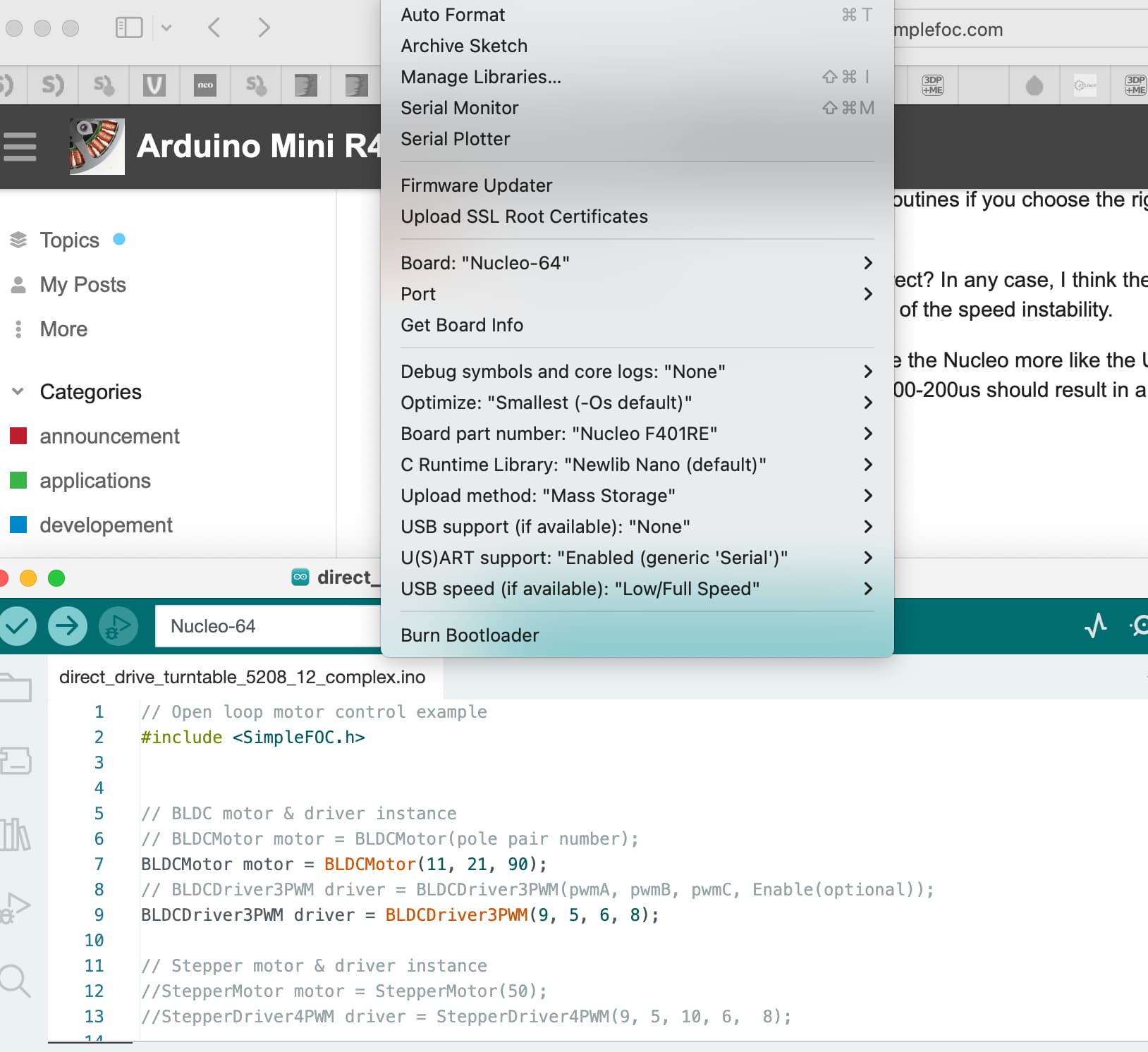Click Verify checkmark button in Arduino IDE

click(17, 625)
